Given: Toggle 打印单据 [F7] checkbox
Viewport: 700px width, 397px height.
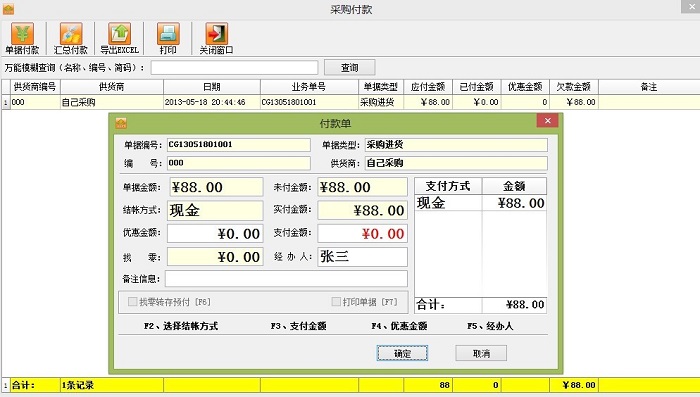Looking at the screenshot, I should coord(336,302).
